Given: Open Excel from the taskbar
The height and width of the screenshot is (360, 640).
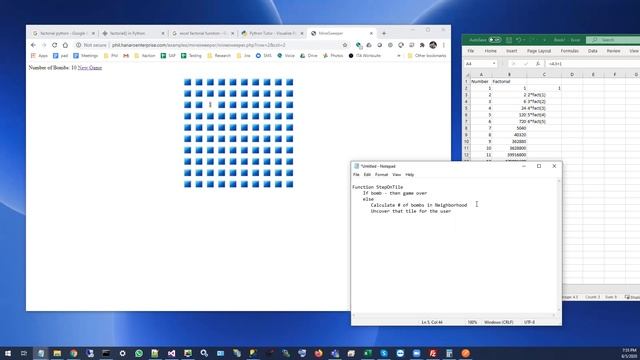Looking at the screenshot, I should 367,353.
